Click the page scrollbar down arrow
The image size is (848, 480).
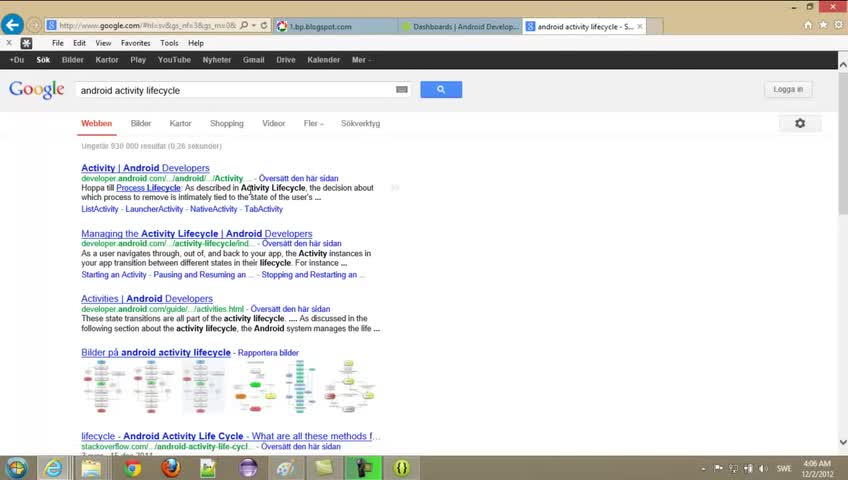tap(843, 442)
